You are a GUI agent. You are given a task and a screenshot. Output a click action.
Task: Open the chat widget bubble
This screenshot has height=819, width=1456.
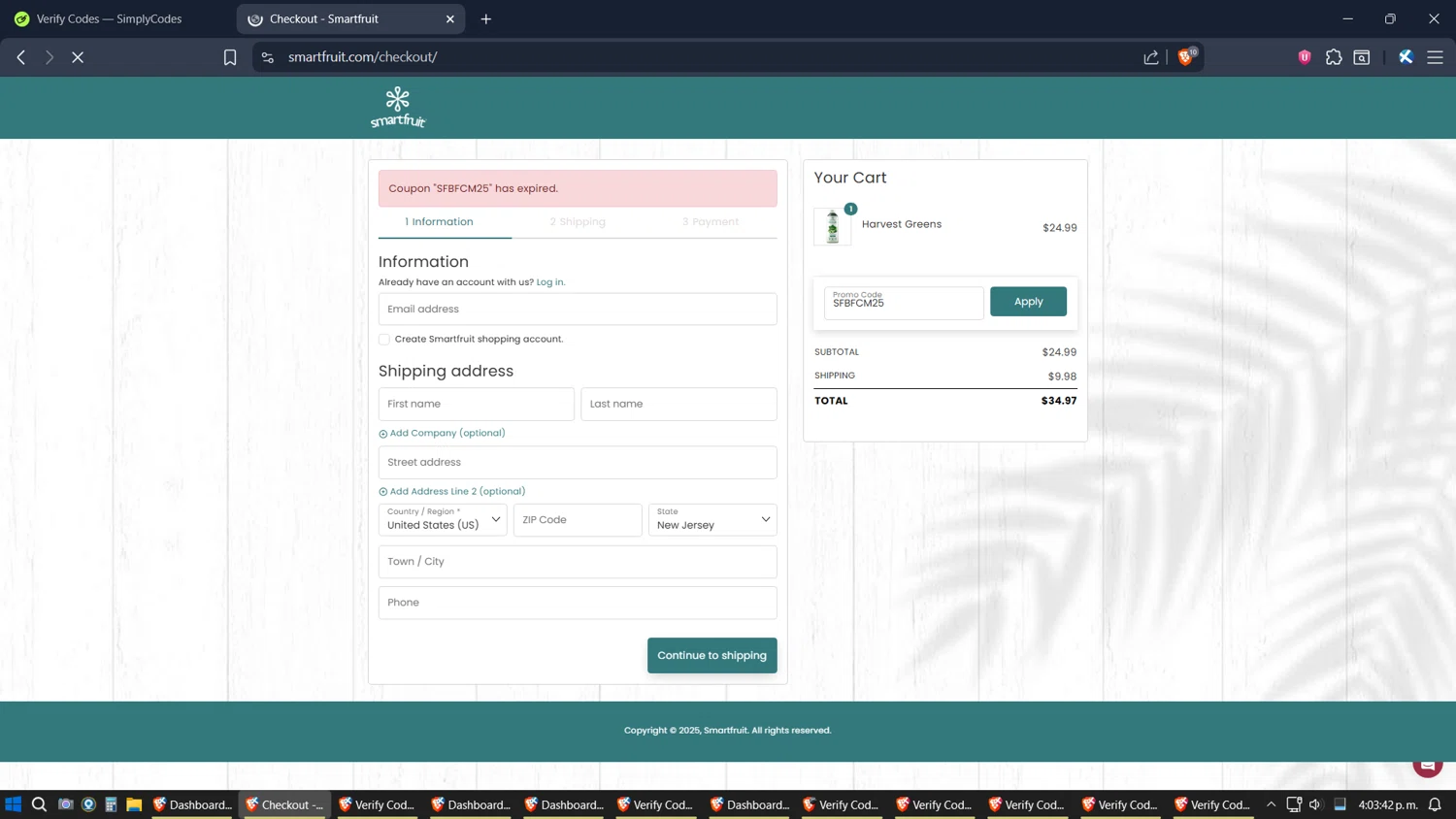coord(1427,765)
